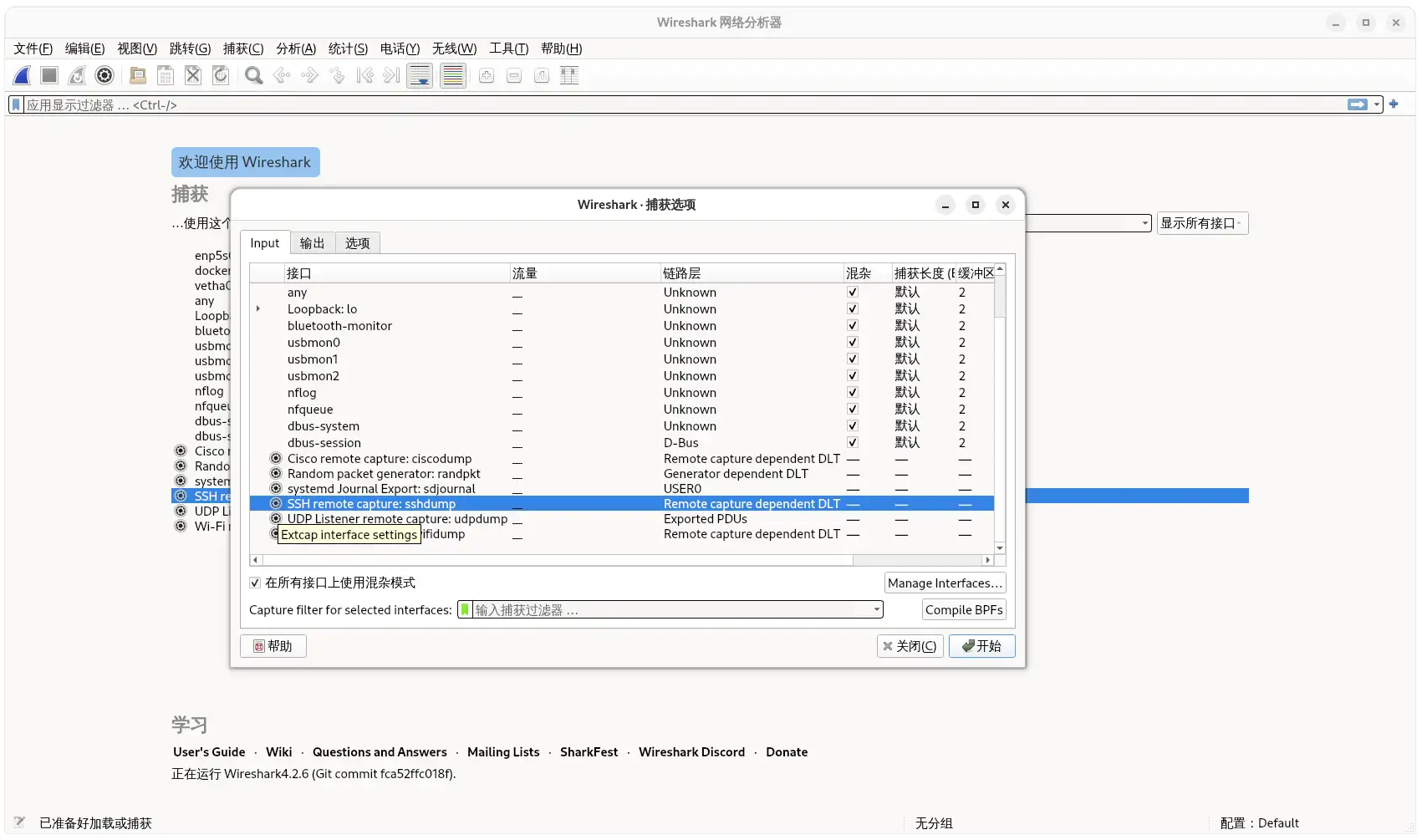Image resolution: width=1422 pixels, height=840 pixels.
Task: Switch to the Input tab
Action: click(x=265, y=243)
